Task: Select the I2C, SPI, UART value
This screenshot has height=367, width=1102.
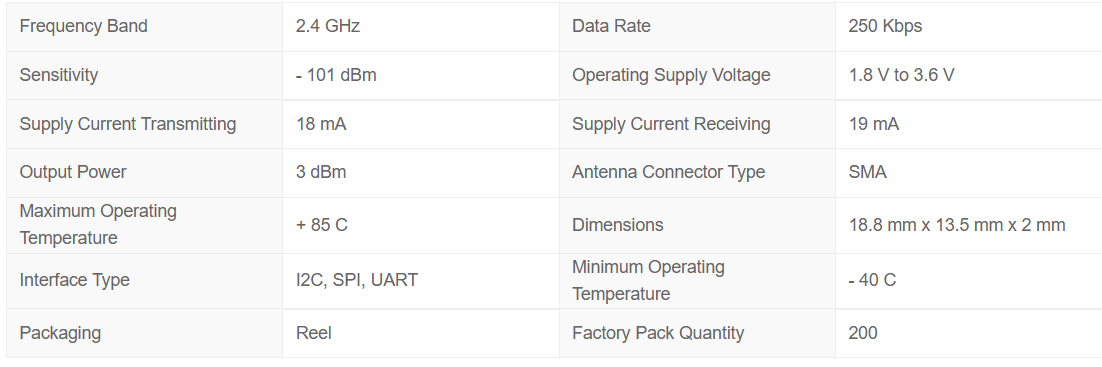Action: coord(356,280)
